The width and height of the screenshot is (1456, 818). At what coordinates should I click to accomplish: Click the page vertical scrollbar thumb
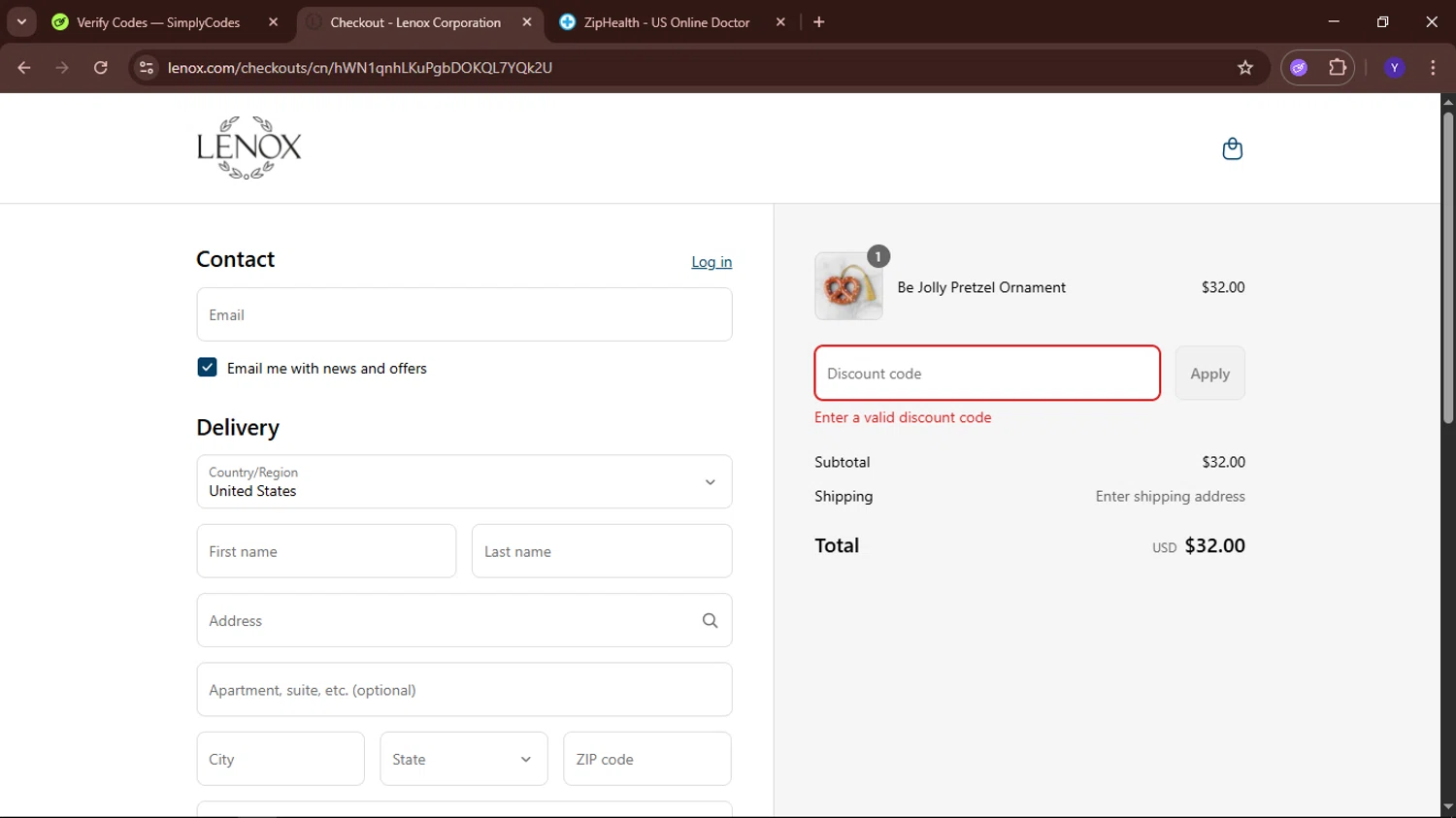pos(1447,267)
